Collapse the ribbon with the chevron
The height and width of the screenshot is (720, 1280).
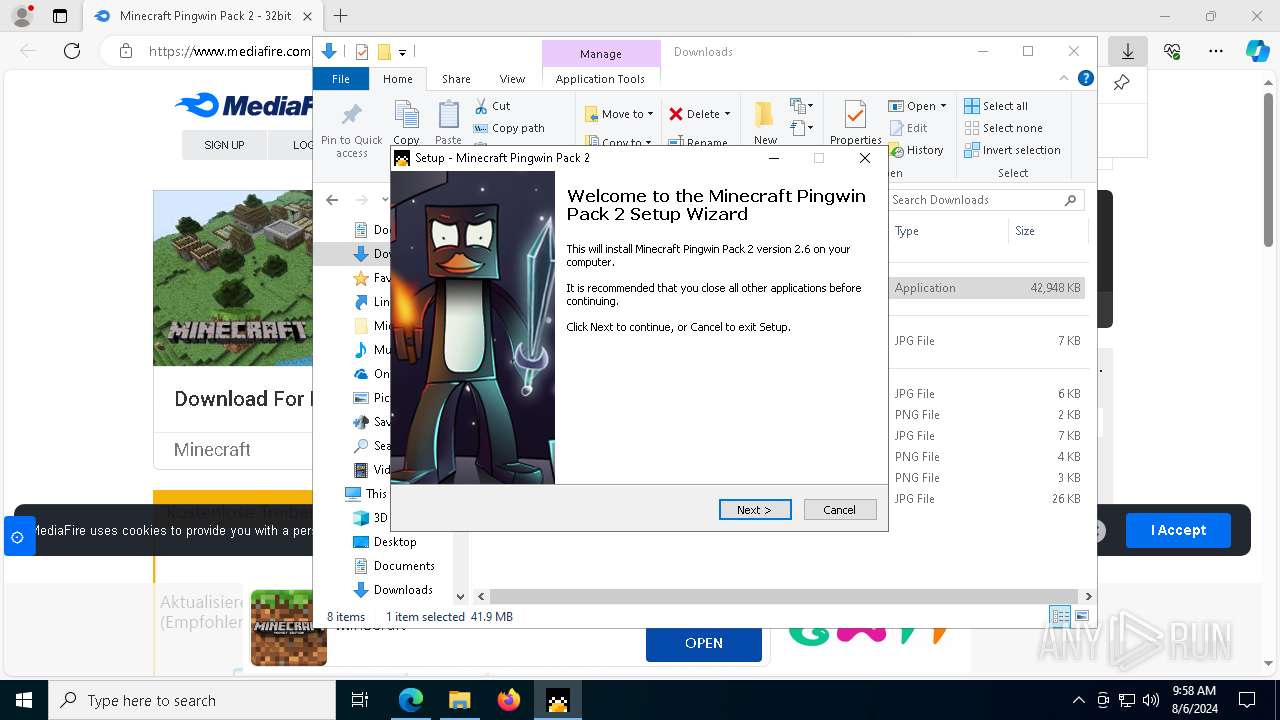click(x=1064, y=79)
